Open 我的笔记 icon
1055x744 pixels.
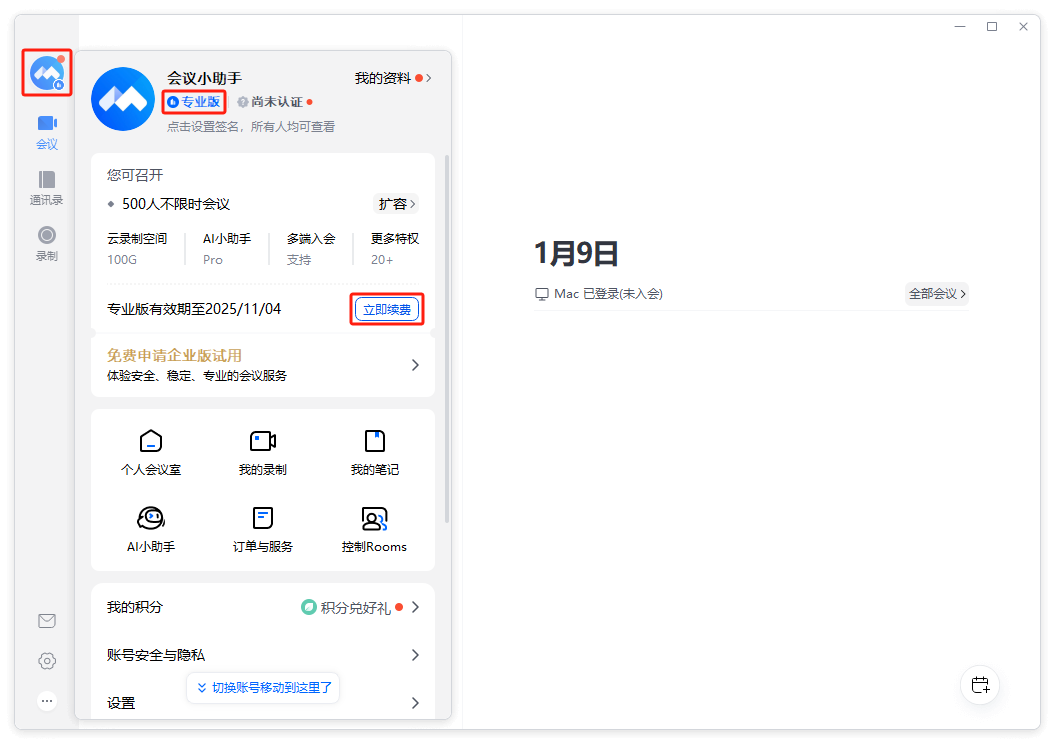pos(374,453)
